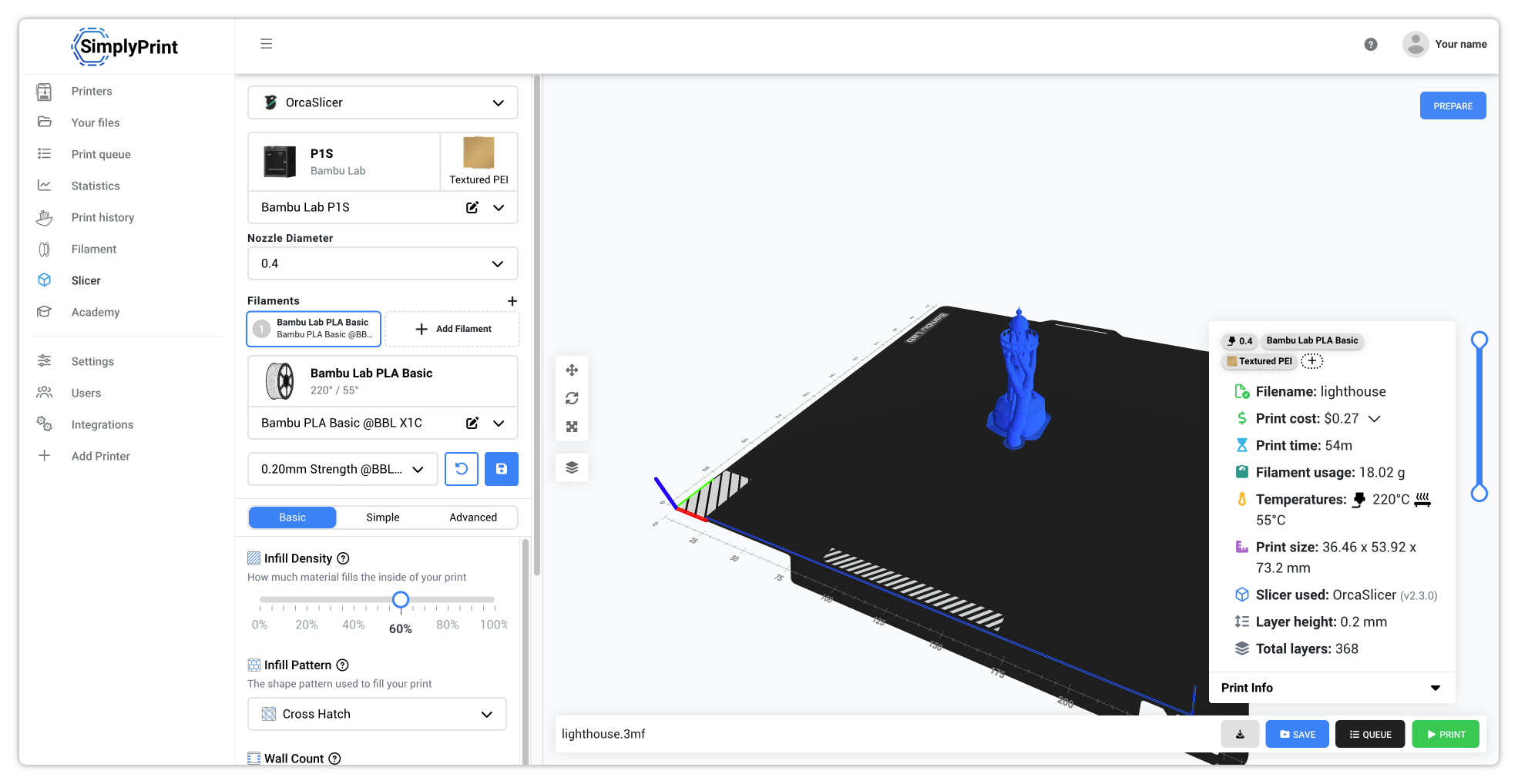
Task: Select filament 1 Bambu Lab PLA Basic chip
Action: pyautogui.click(x=314, y=329)
